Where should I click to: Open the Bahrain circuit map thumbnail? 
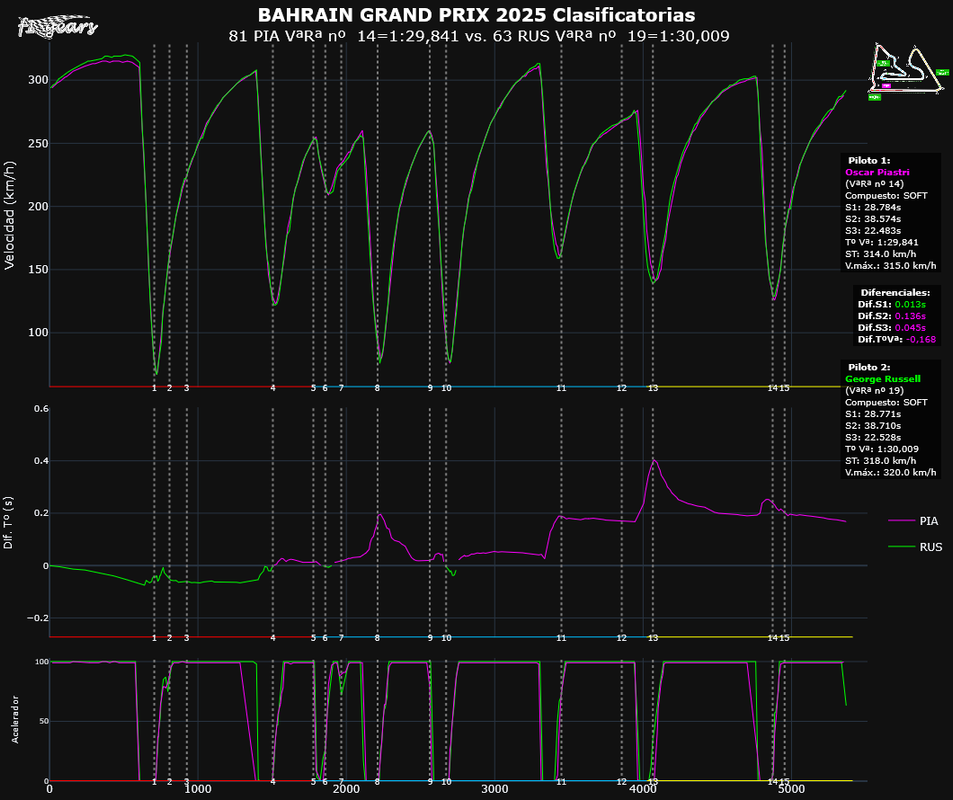[x=907, y=71]
